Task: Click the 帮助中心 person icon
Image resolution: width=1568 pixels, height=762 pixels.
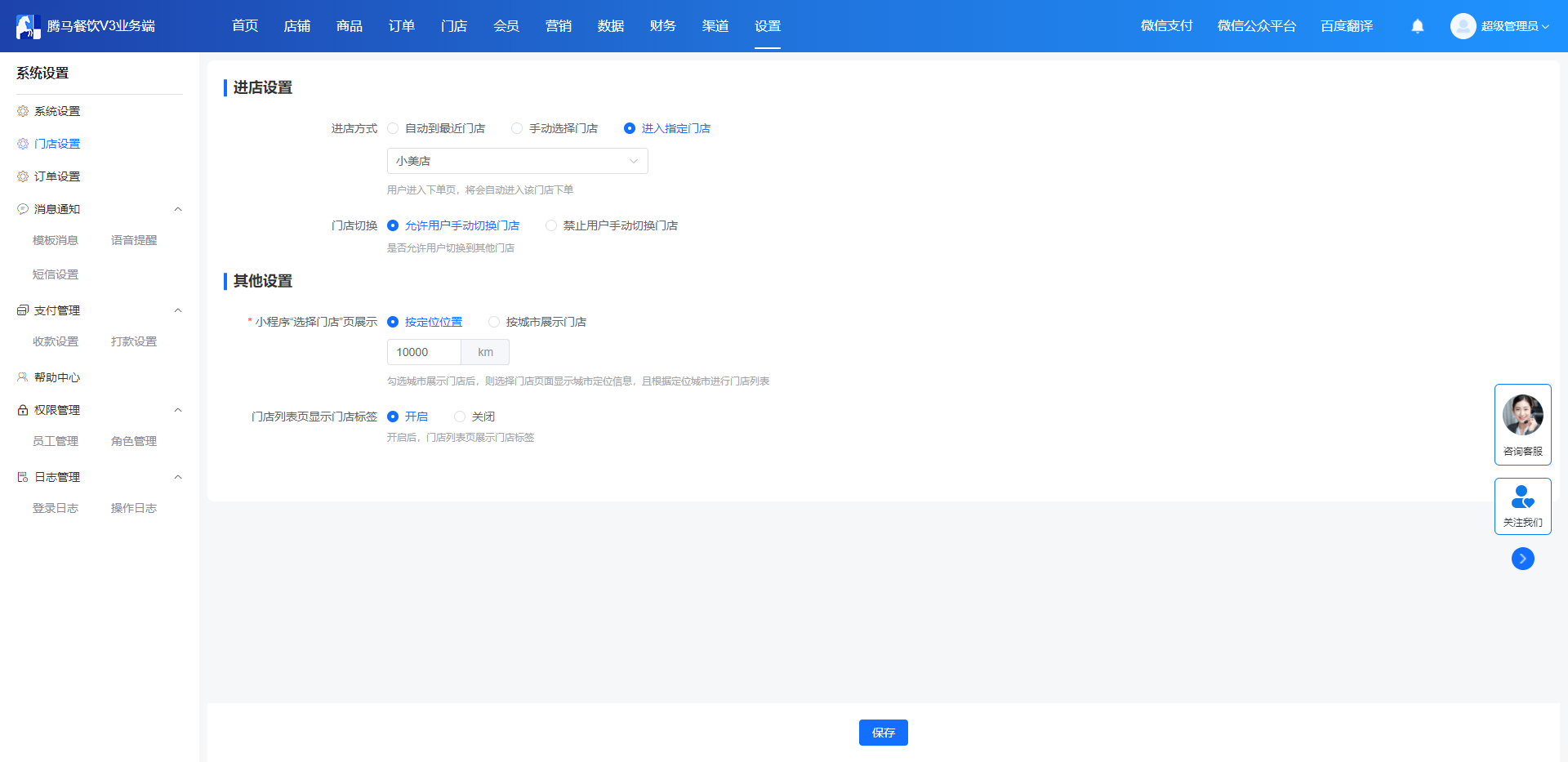Action: click(x=23, y=377)
